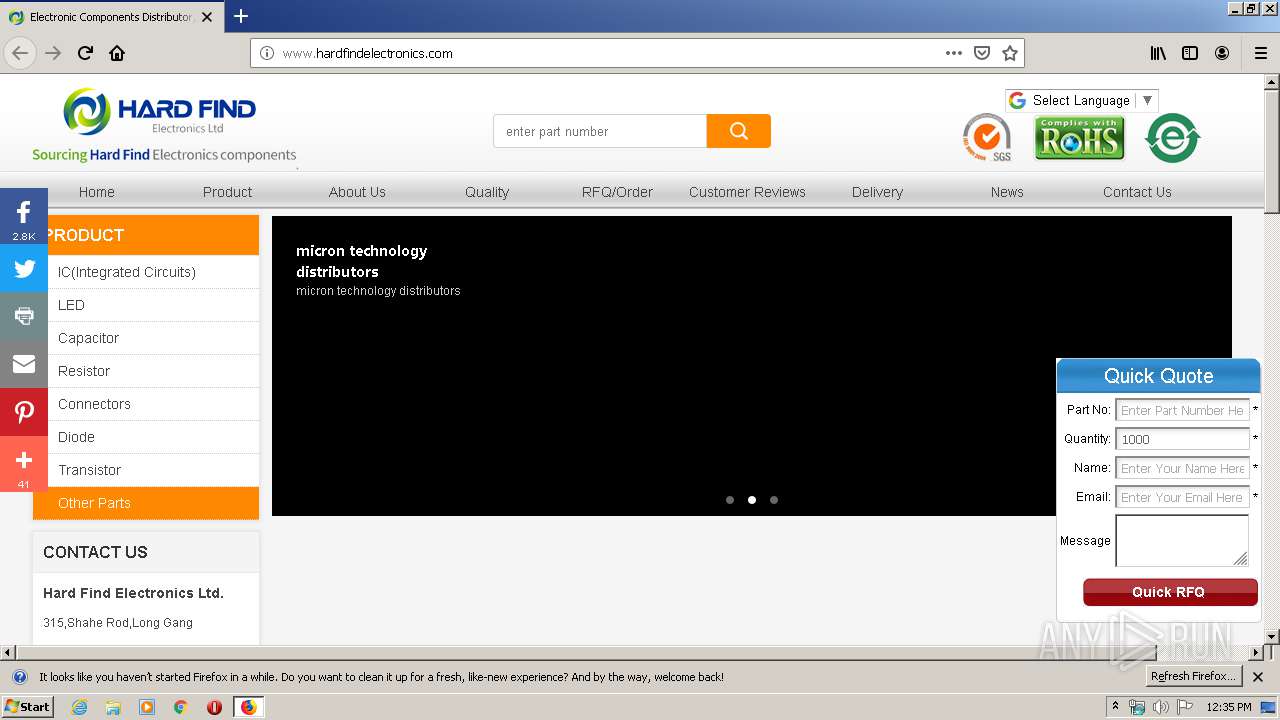Focus the Quick Quote Part No field
Screen dimensions: 1280x720
coord(1182,410)
